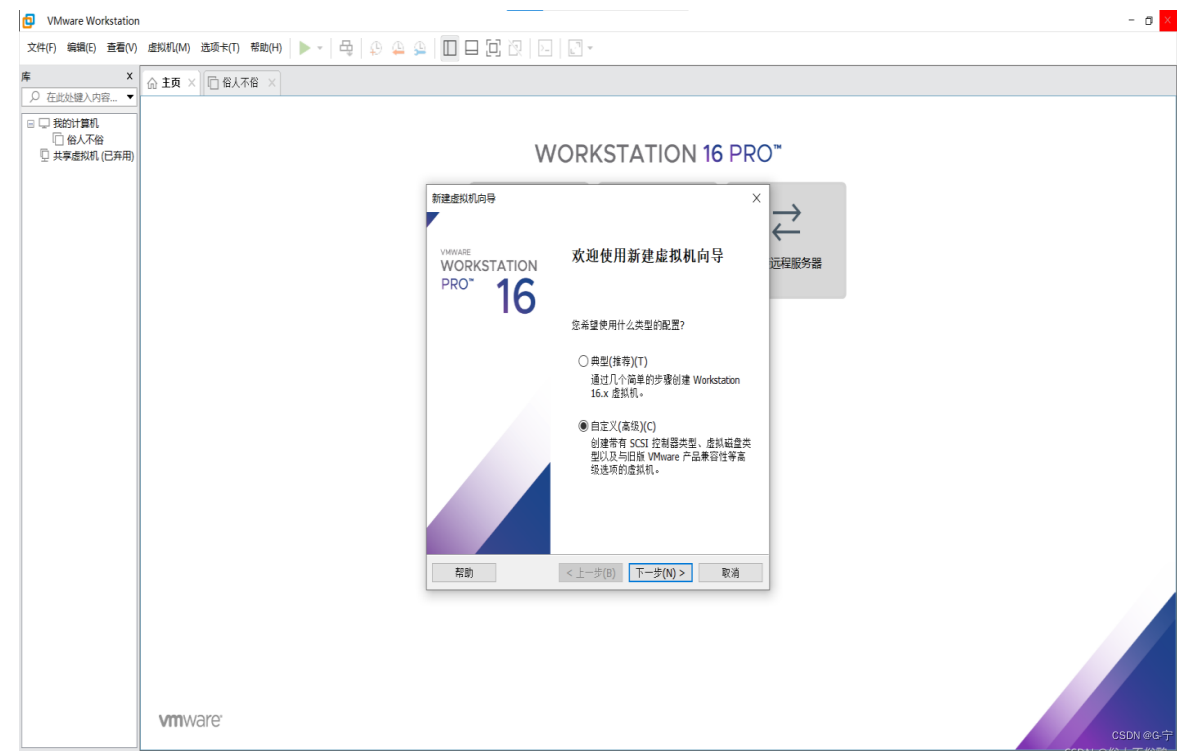Screen dimensions: 1189x751
Task: Click the console view terminal icon
Action: pyautogui.click(x=545, y=48)
